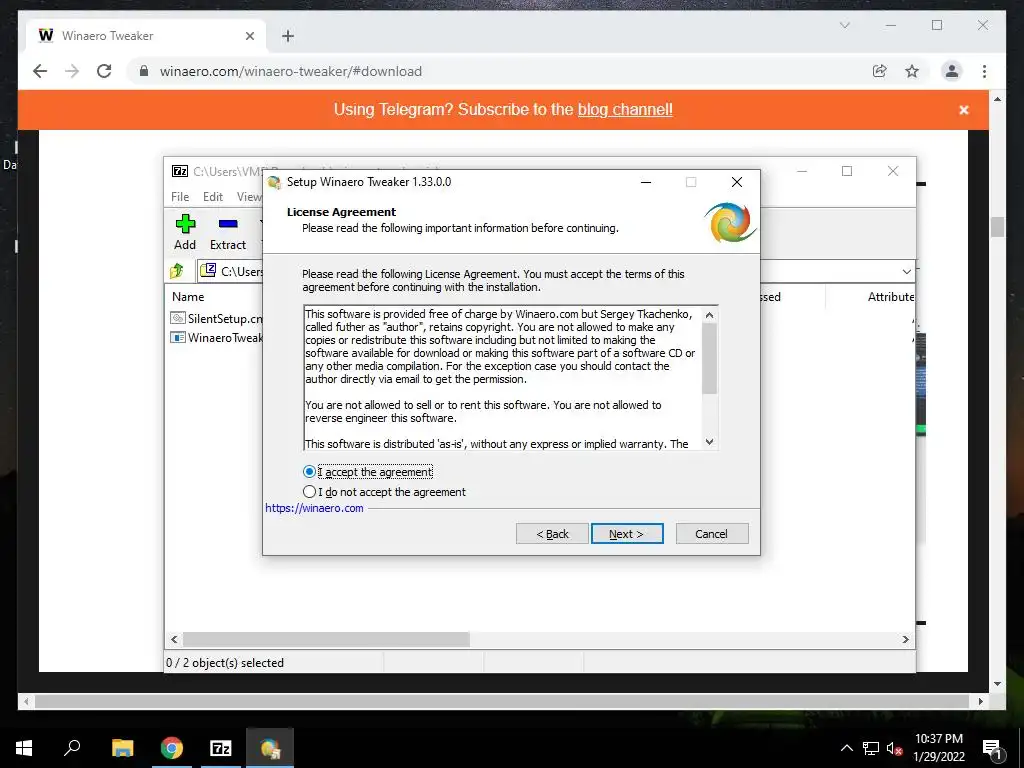This screenshot has height=768, width=1024.
Task: Go forward in Chrome
Action: point(72,71)
